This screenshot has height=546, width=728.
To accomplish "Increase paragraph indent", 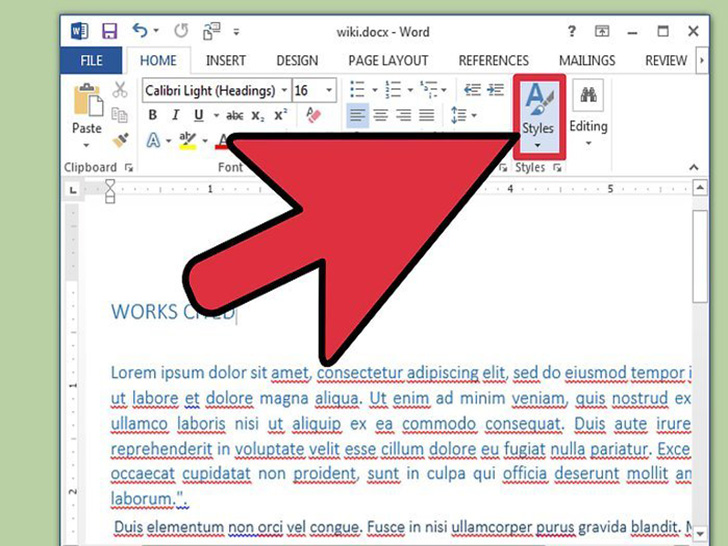I will click(495, 89).
